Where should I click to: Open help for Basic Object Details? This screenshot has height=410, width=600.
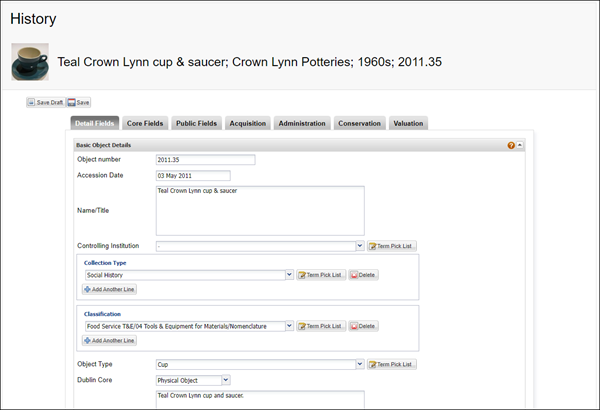tap(511, 145)
